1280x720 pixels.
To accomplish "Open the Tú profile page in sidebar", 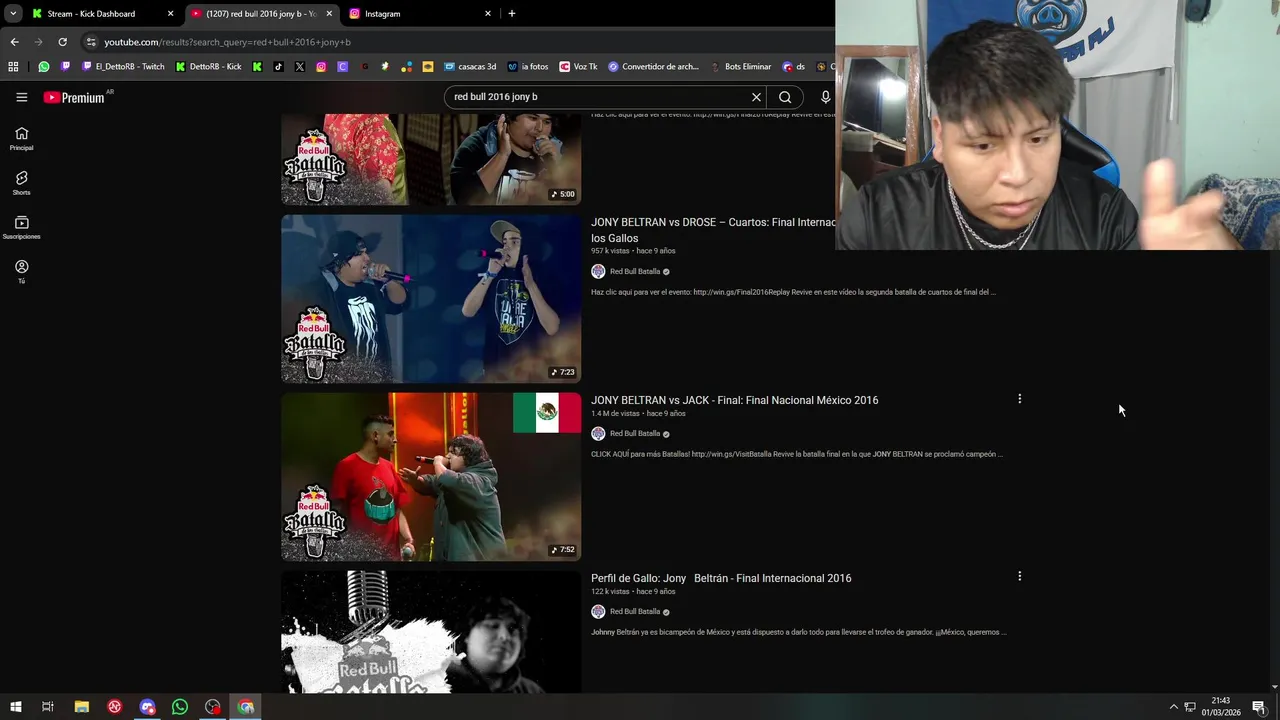I will click(21, 272).
